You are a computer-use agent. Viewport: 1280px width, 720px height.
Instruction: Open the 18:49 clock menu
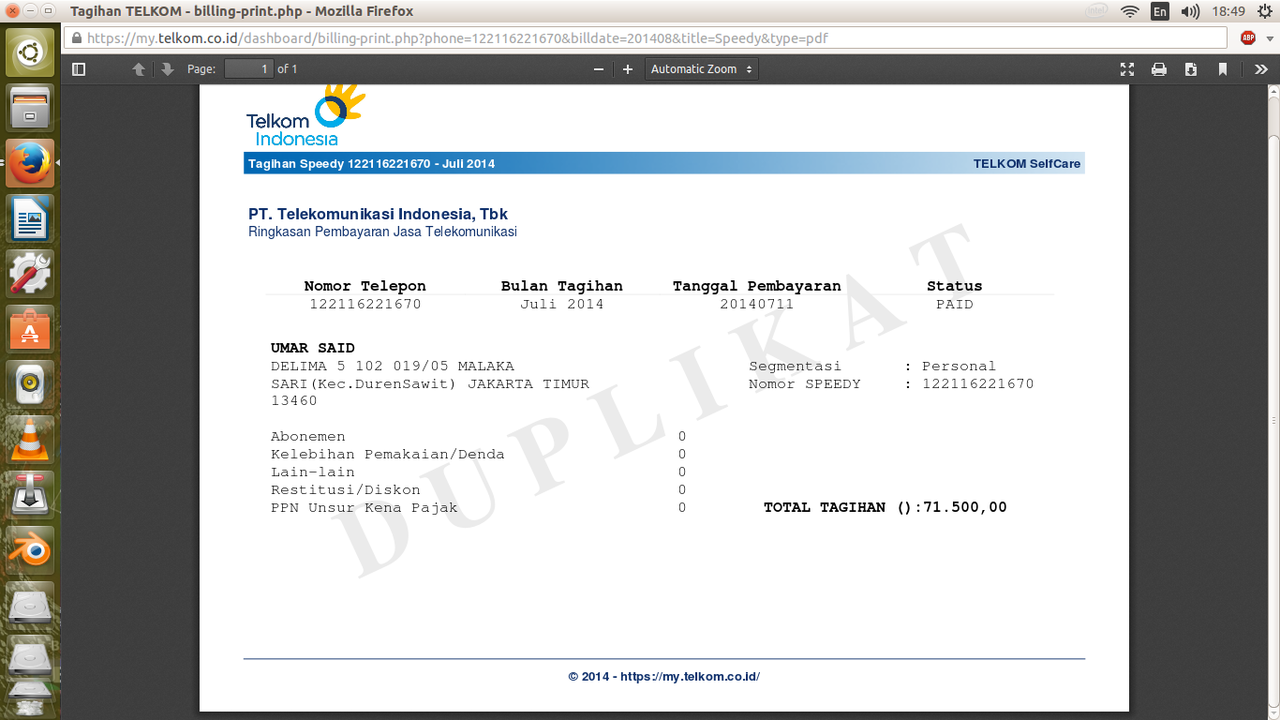1227,11
